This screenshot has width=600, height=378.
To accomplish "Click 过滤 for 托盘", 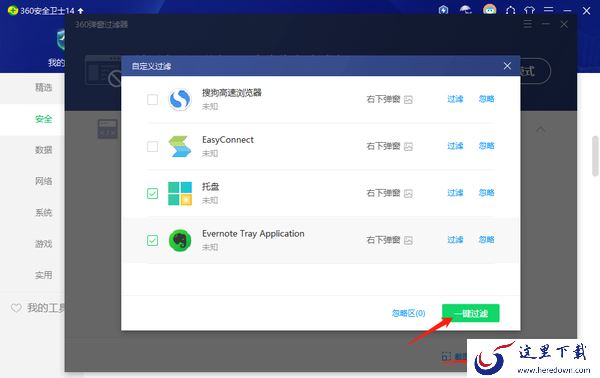I will click(455, 193).
